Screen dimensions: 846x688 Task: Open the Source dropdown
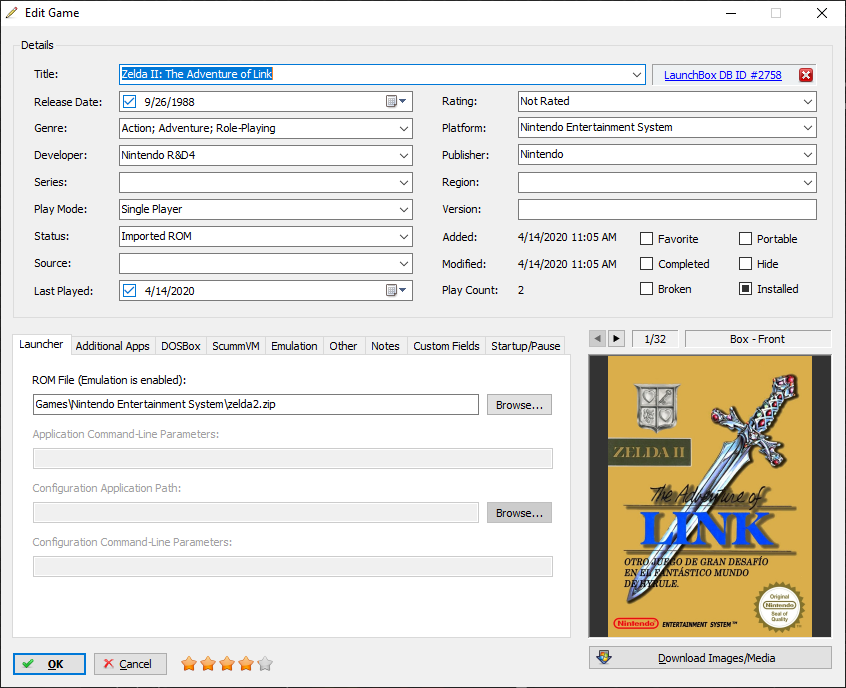[x=404, y=263]
